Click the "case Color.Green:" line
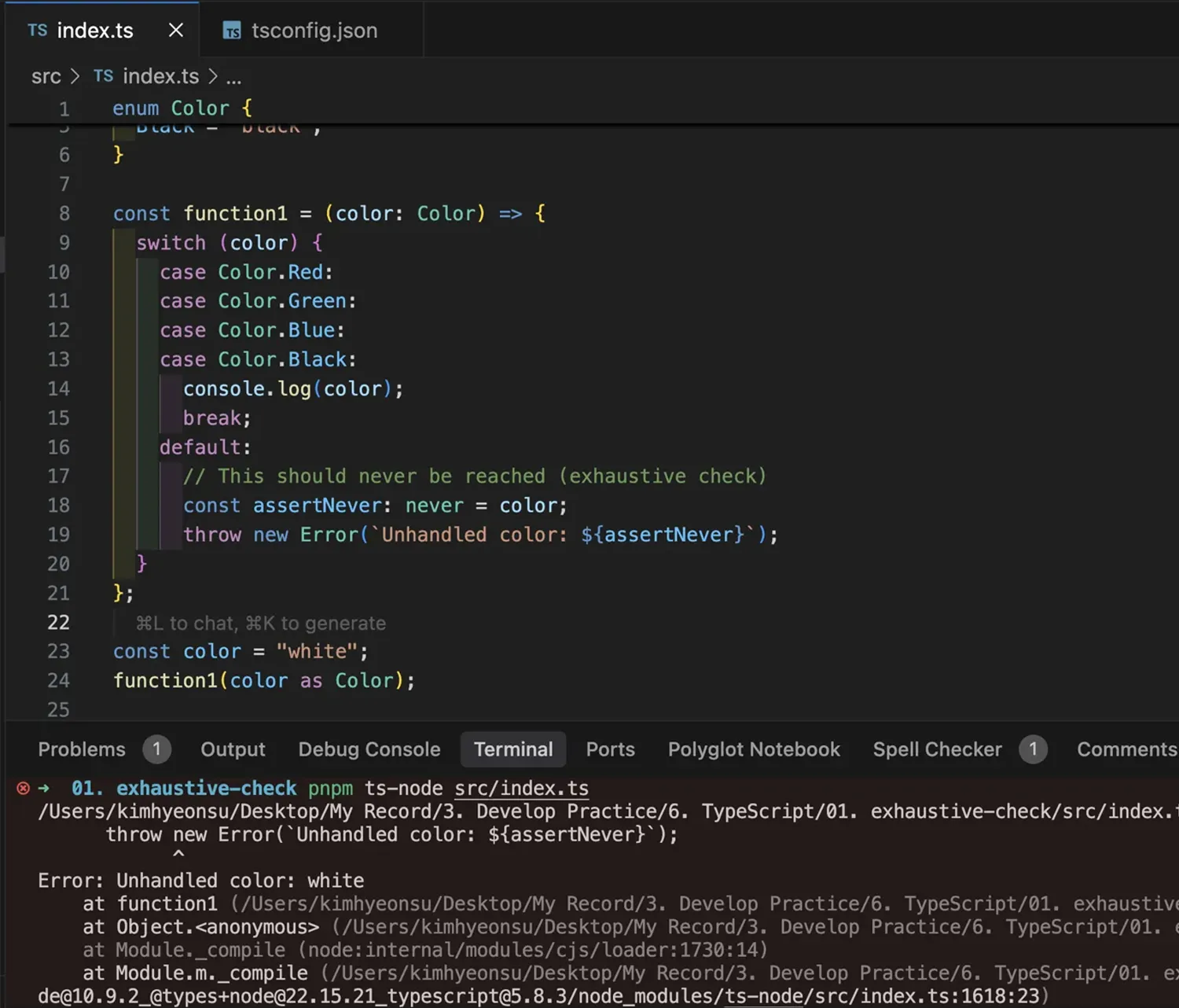 pyautogui.click(x=258, y=301)
